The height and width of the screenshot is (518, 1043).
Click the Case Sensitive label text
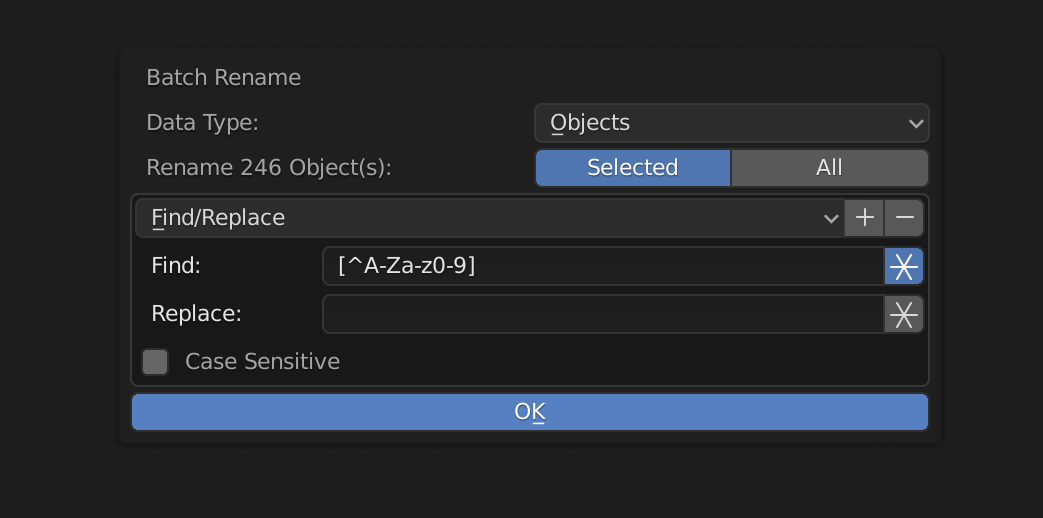pos(263,362)
